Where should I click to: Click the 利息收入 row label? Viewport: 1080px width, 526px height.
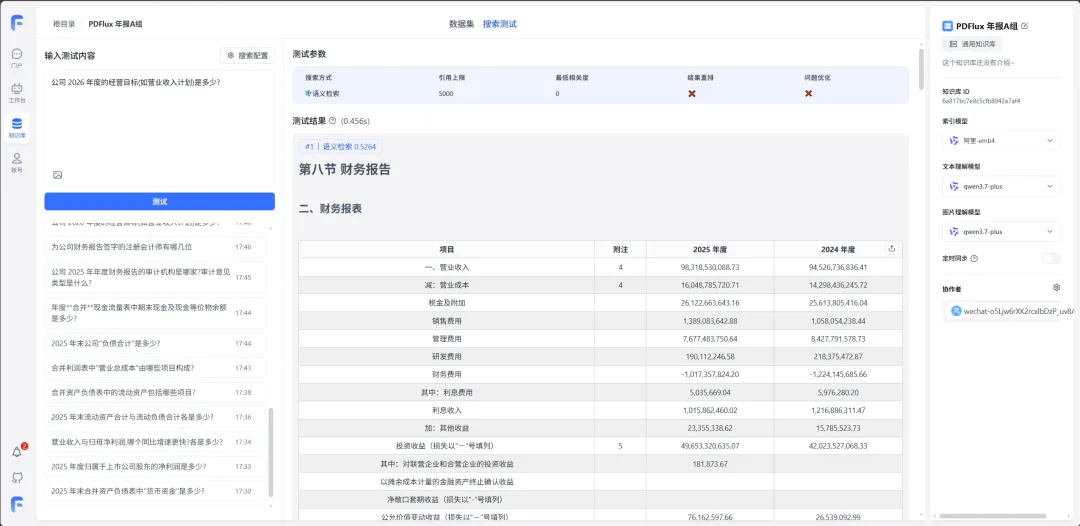click(446, 410)
